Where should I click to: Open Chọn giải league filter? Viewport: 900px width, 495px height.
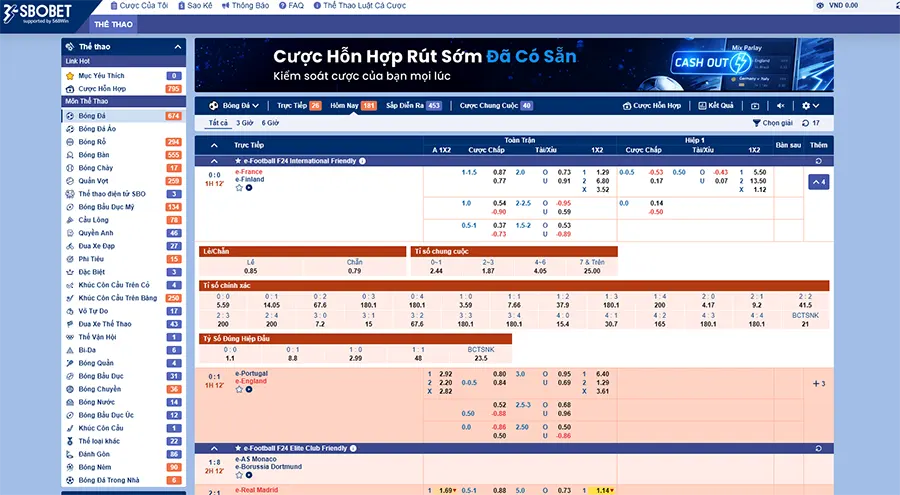click(x=773, y=123)
